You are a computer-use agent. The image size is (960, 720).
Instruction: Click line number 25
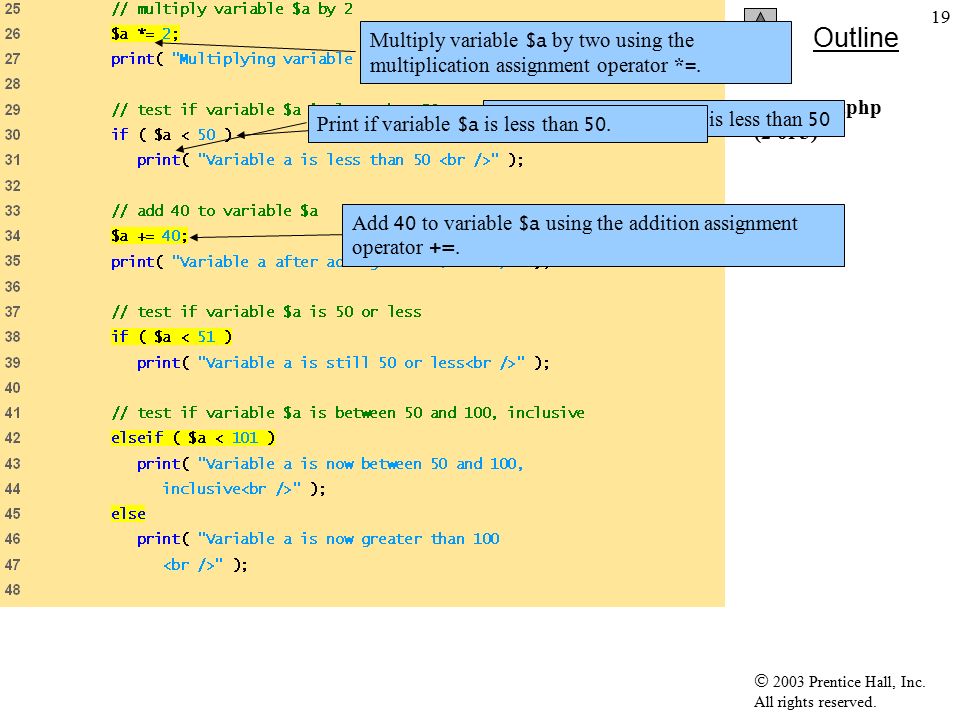coord(12,9)
